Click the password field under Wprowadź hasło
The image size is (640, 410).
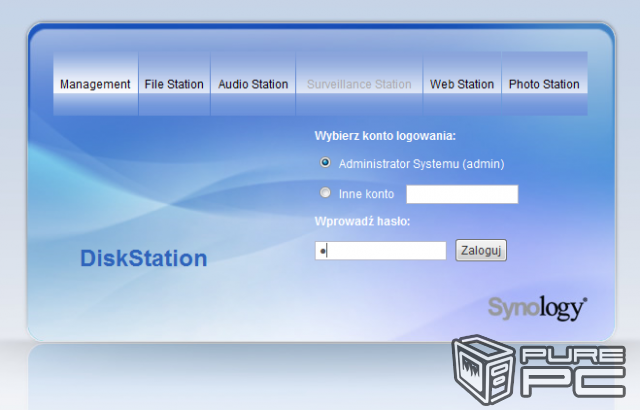[380, 250]
